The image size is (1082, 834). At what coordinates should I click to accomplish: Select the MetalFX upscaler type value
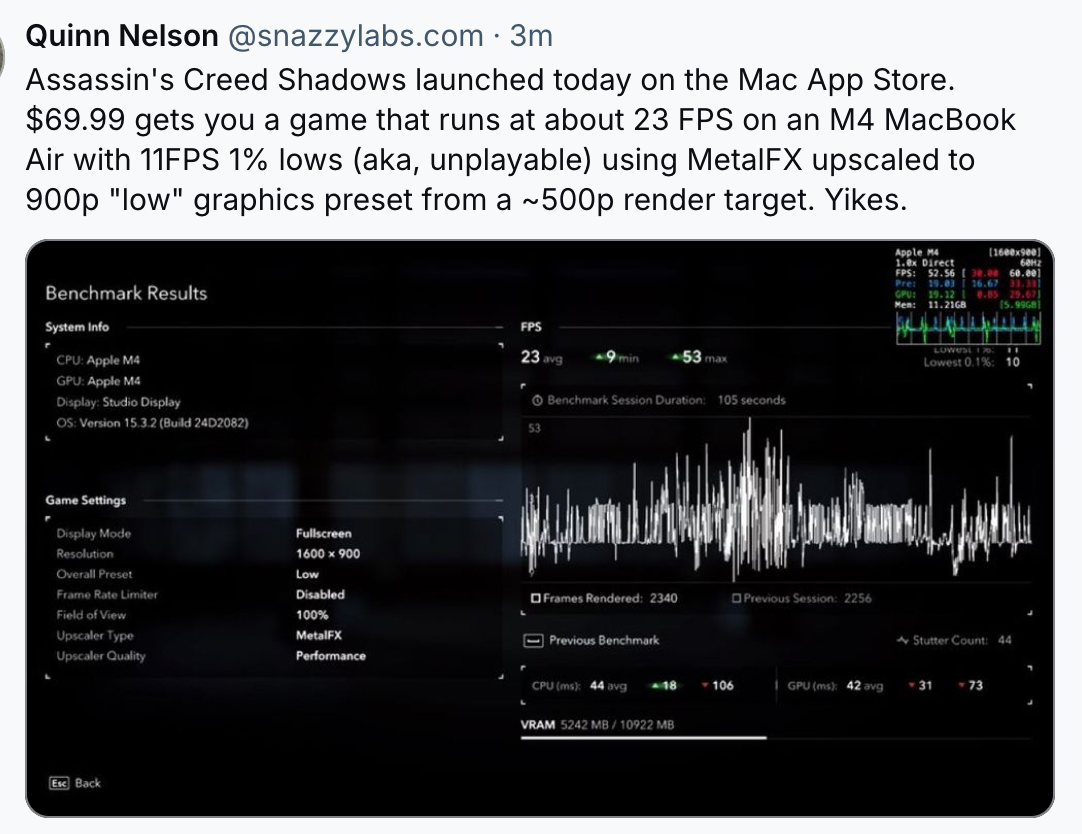(x=319, y=635)
